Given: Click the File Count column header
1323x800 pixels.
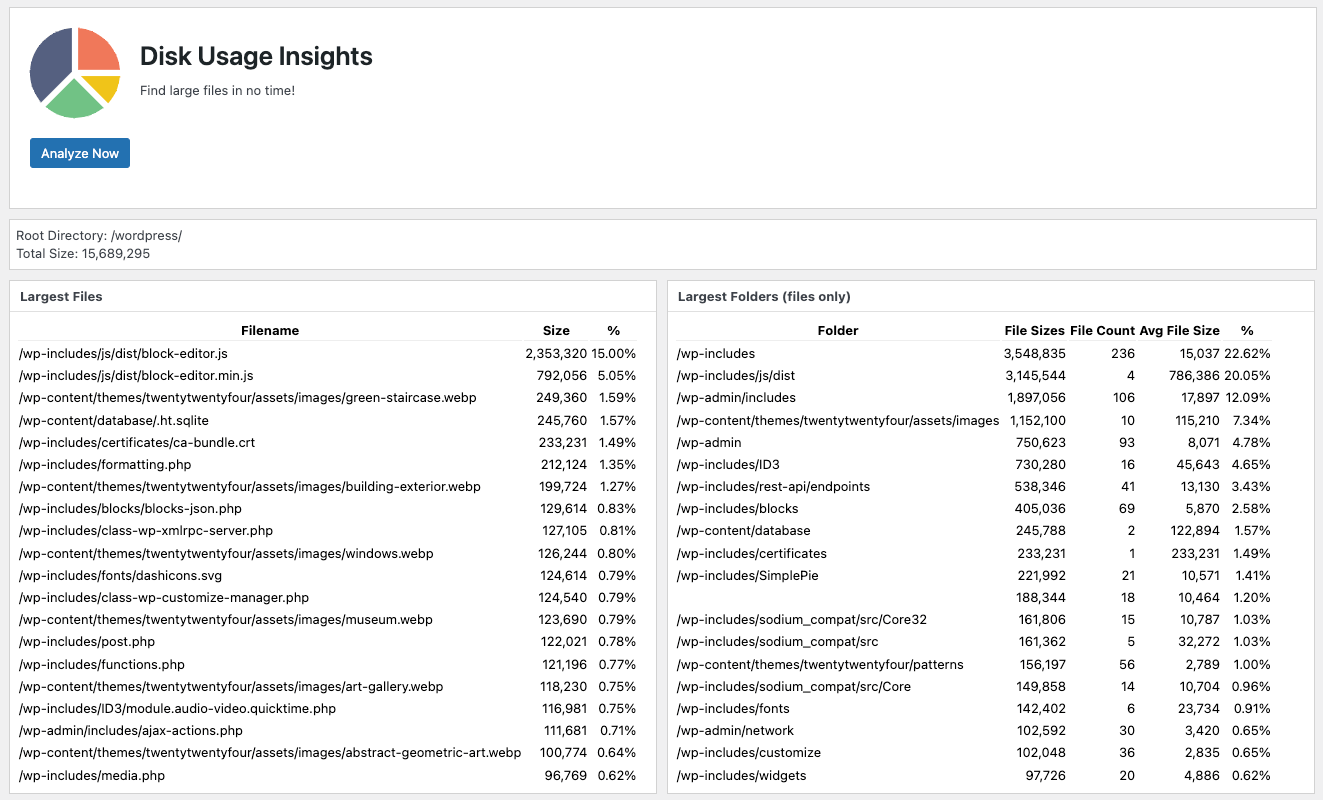Looking at the screenshot, I should pyautogui.click(x=1103, y=330).
